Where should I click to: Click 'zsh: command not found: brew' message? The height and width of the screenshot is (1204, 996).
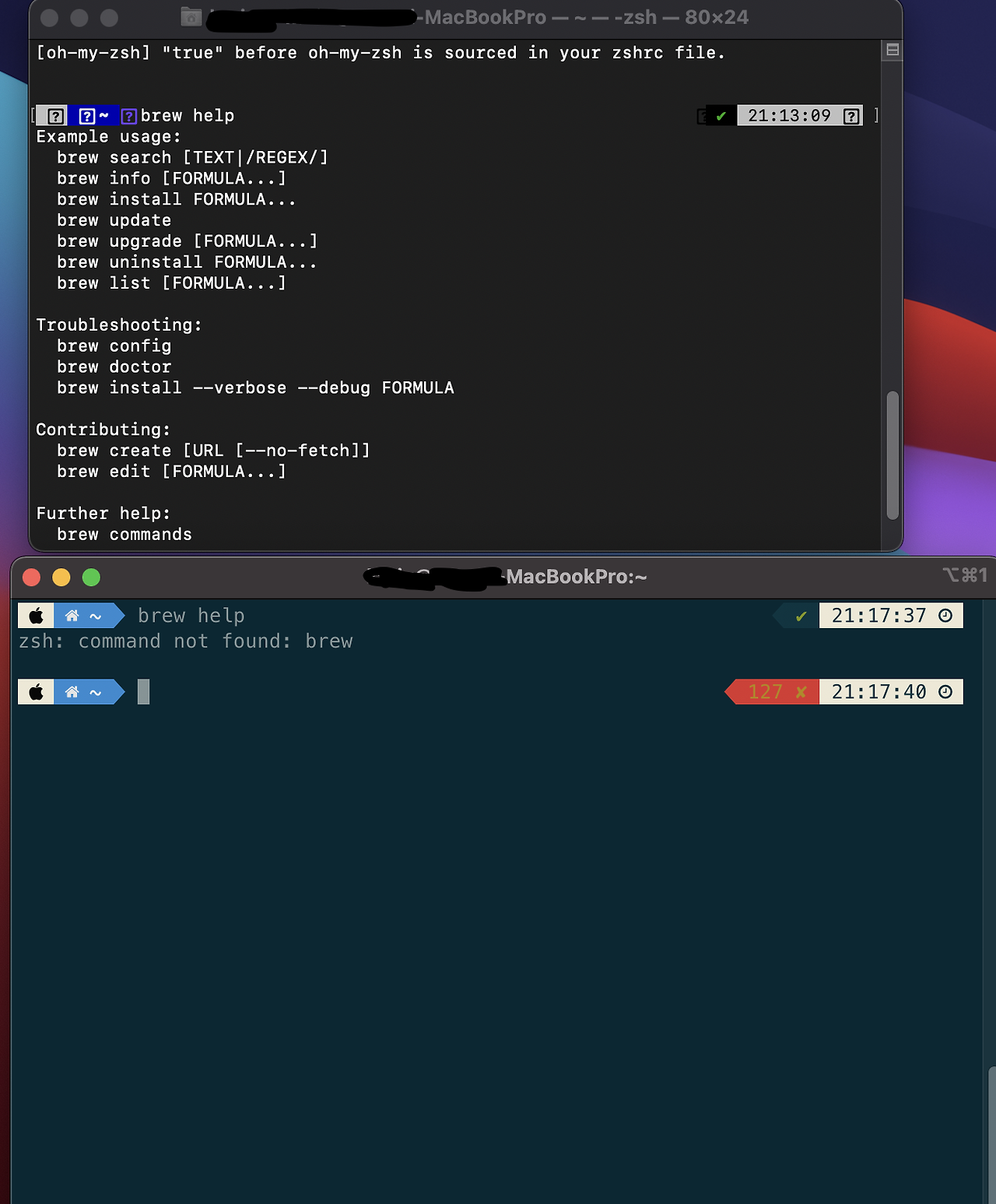click(x=186, y=641)
